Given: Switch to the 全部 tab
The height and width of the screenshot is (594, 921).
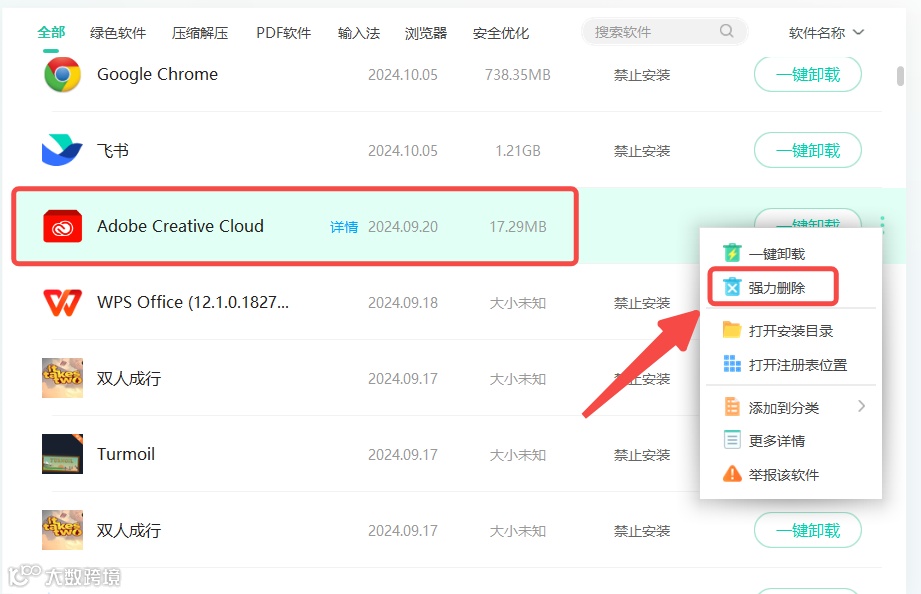Looking at the screenshot, I should click(x=51, y=32).
